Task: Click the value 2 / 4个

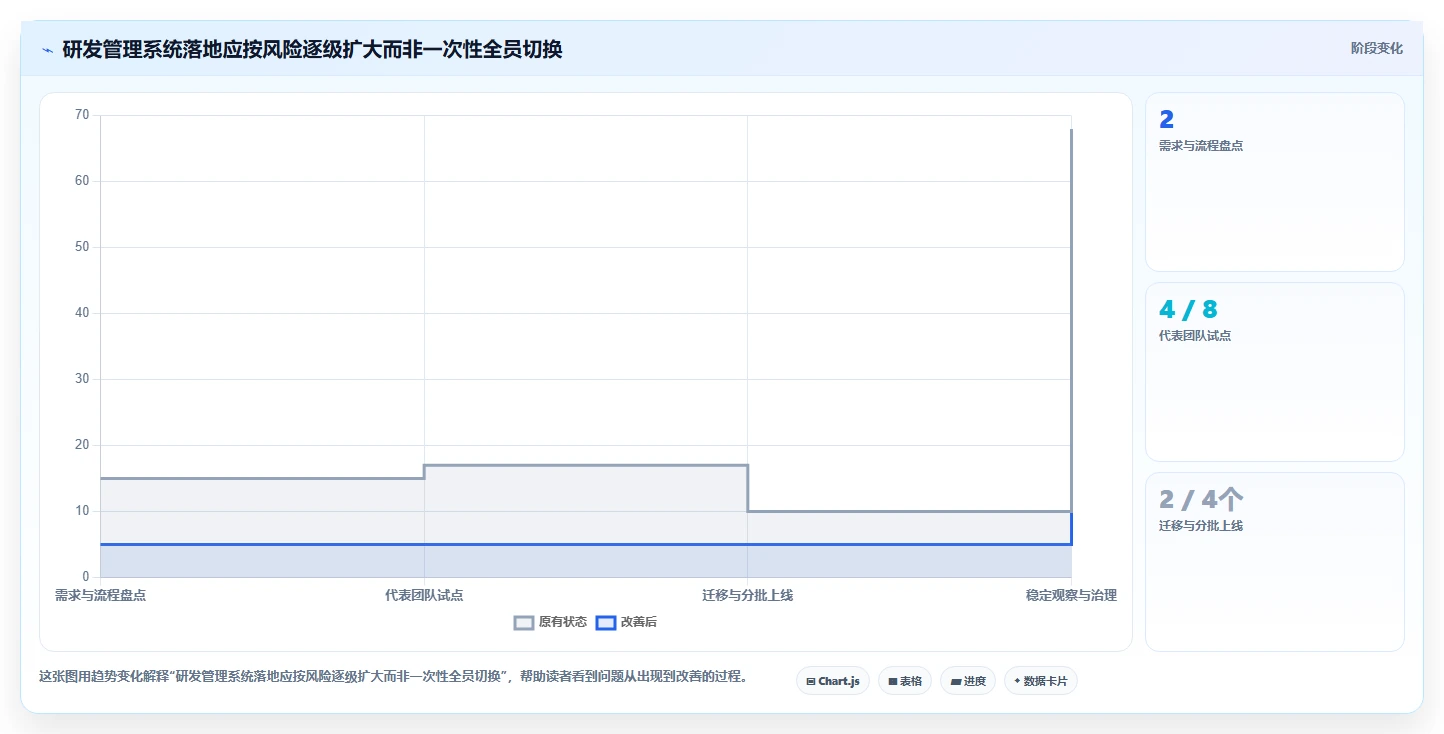Action: click(x=1201, y=500)
